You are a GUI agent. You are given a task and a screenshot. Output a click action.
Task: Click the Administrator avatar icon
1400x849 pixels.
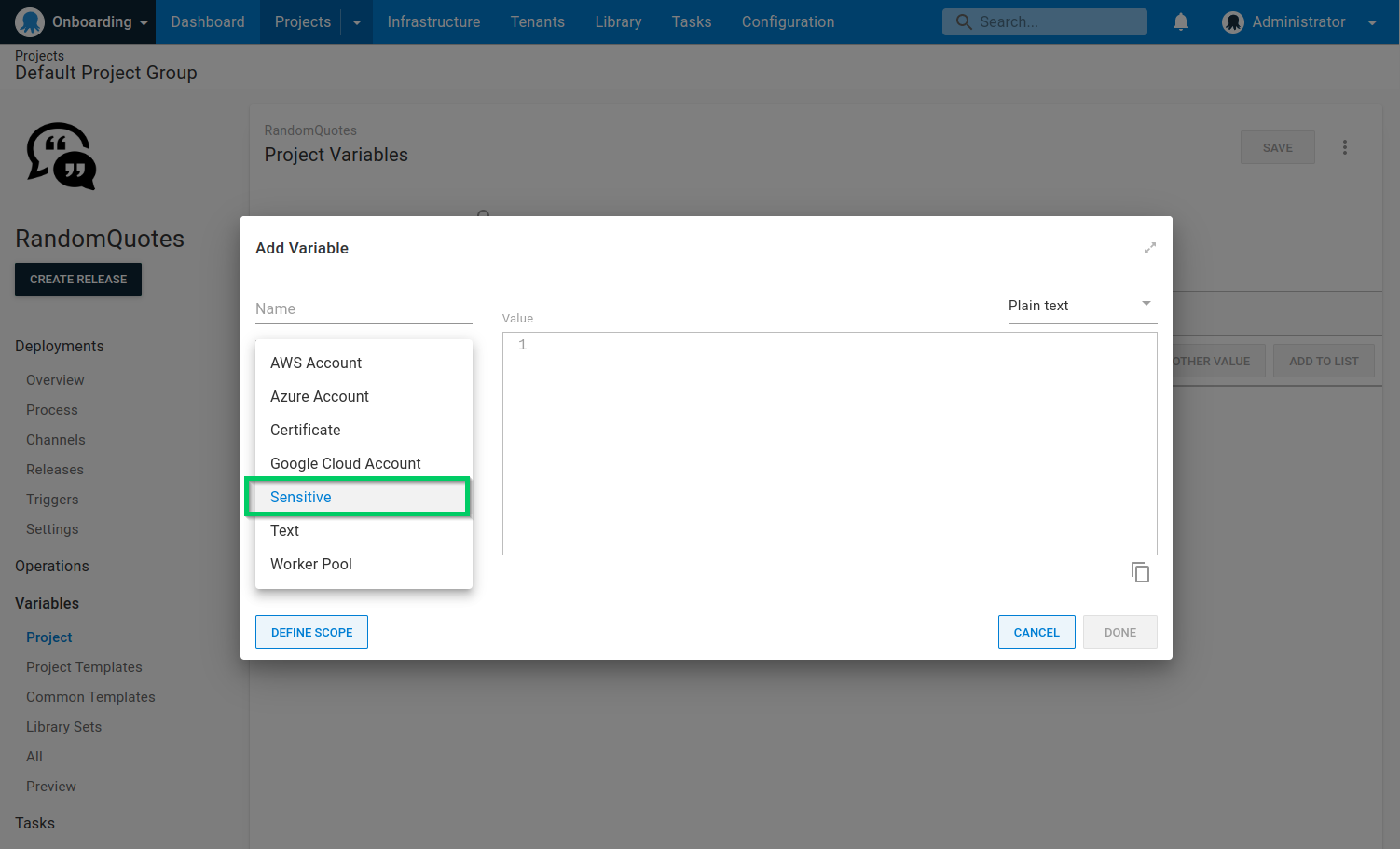pos(1232,21)
